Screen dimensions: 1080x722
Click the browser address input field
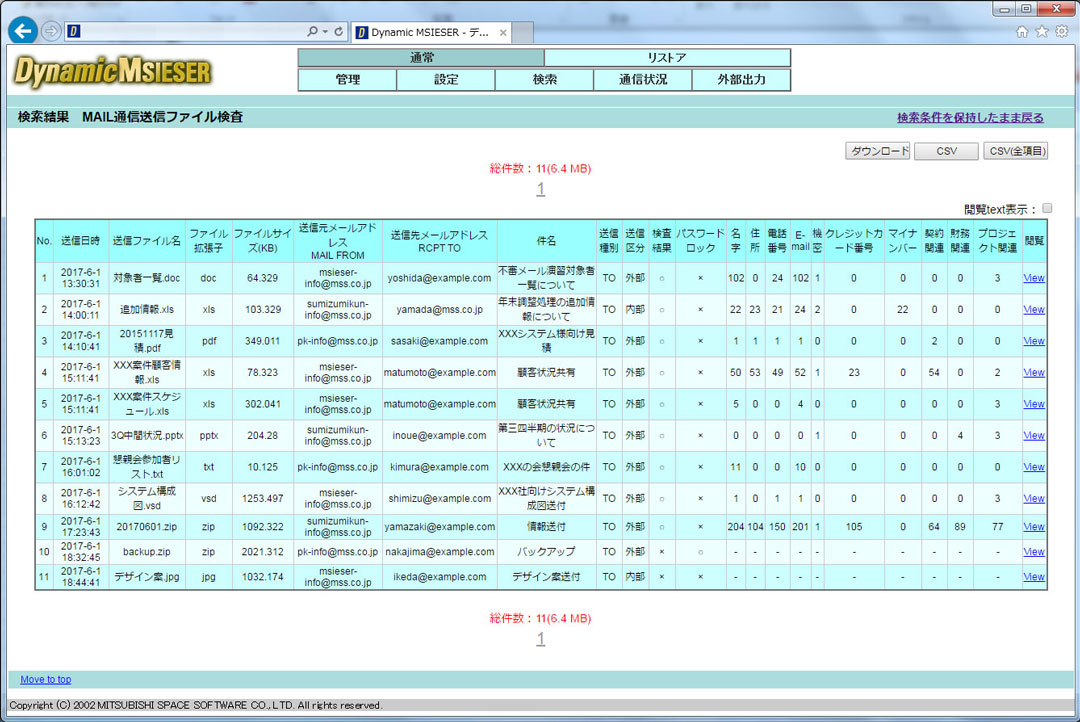tap(193, 32)
